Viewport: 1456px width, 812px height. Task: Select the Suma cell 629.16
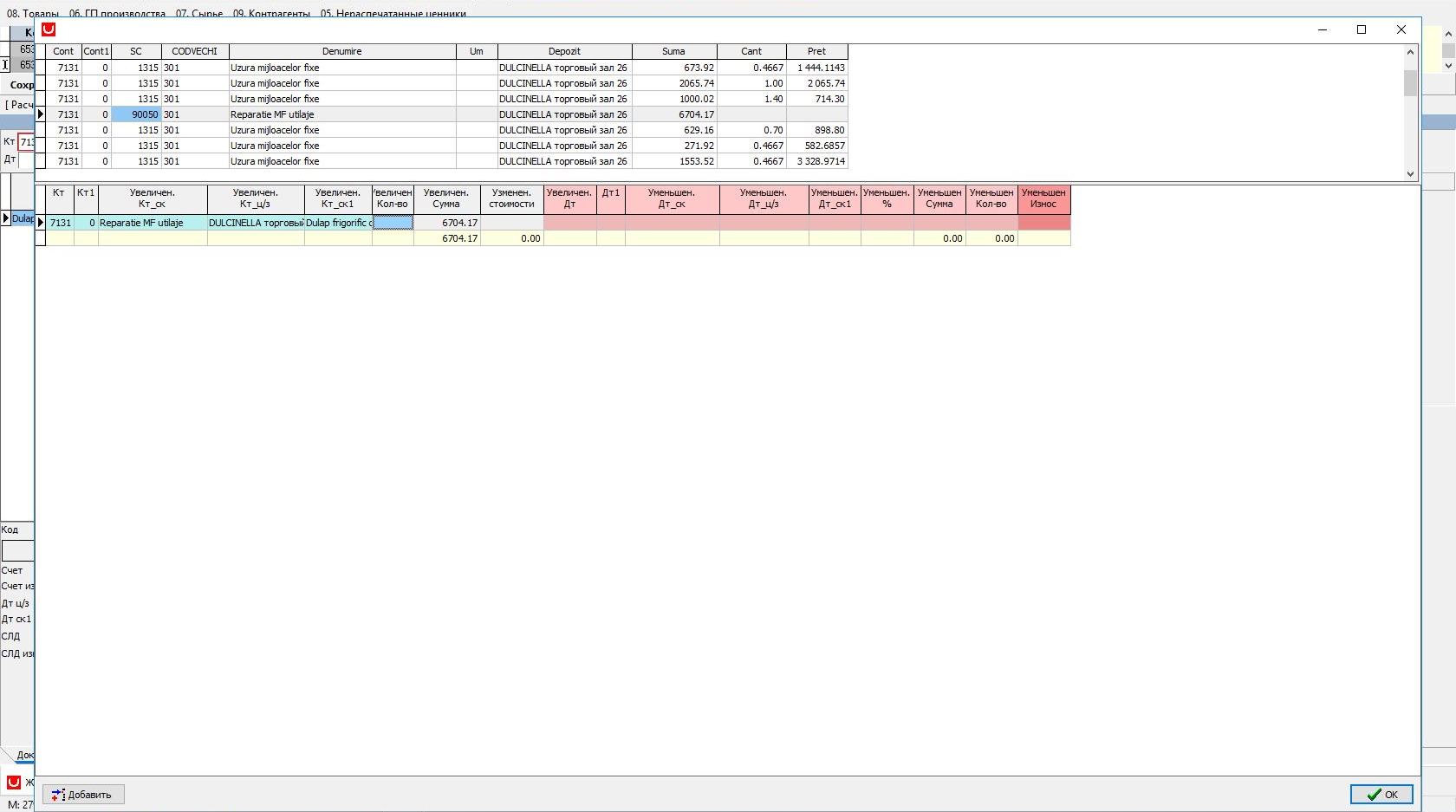click(x=674, y=130)
